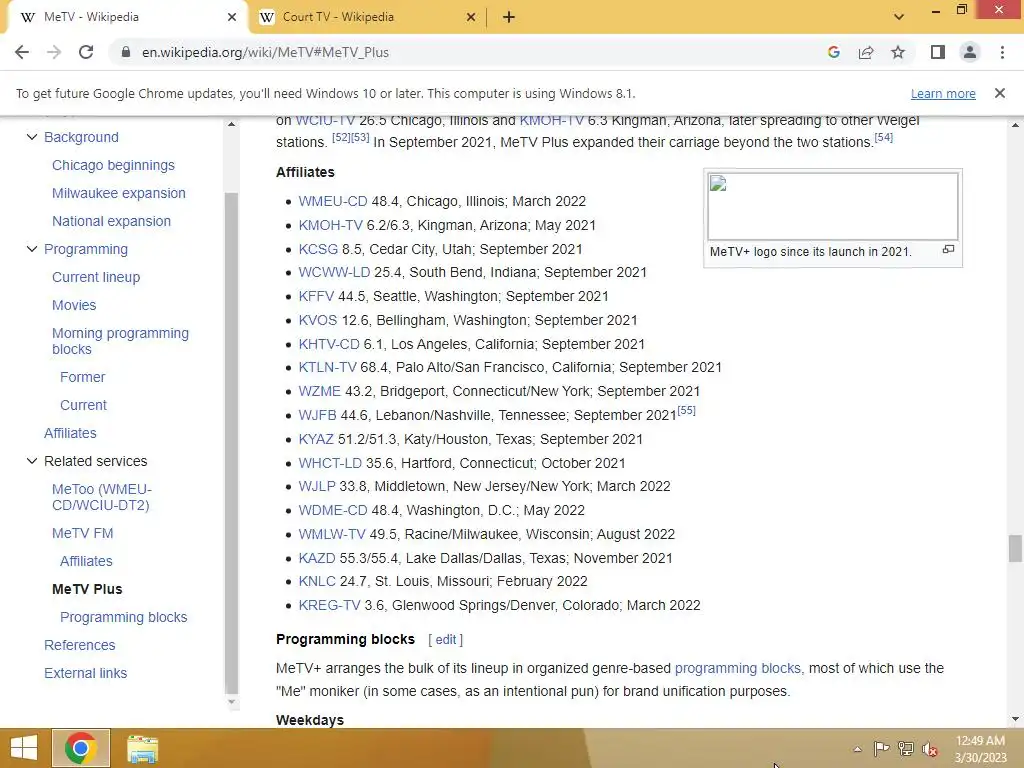1024x768 pixels.
Task: Close the MeTV tab
Action: [x=232, y=18]
